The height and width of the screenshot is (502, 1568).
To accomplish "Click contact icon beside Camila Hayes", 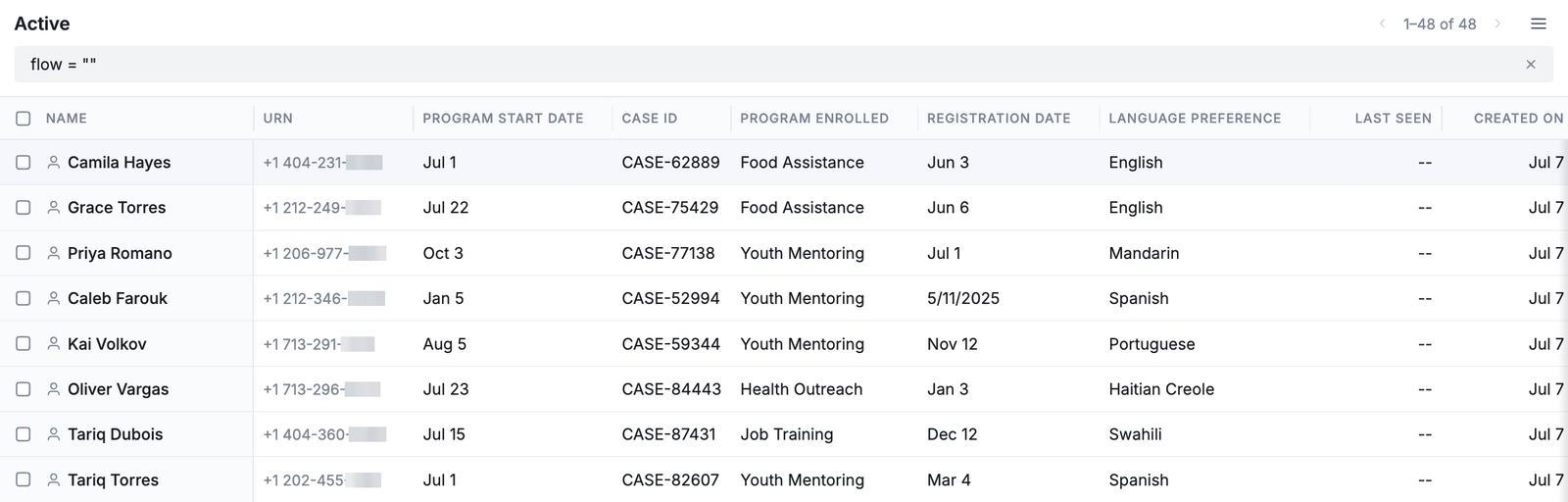I will (x=54, y=163).
